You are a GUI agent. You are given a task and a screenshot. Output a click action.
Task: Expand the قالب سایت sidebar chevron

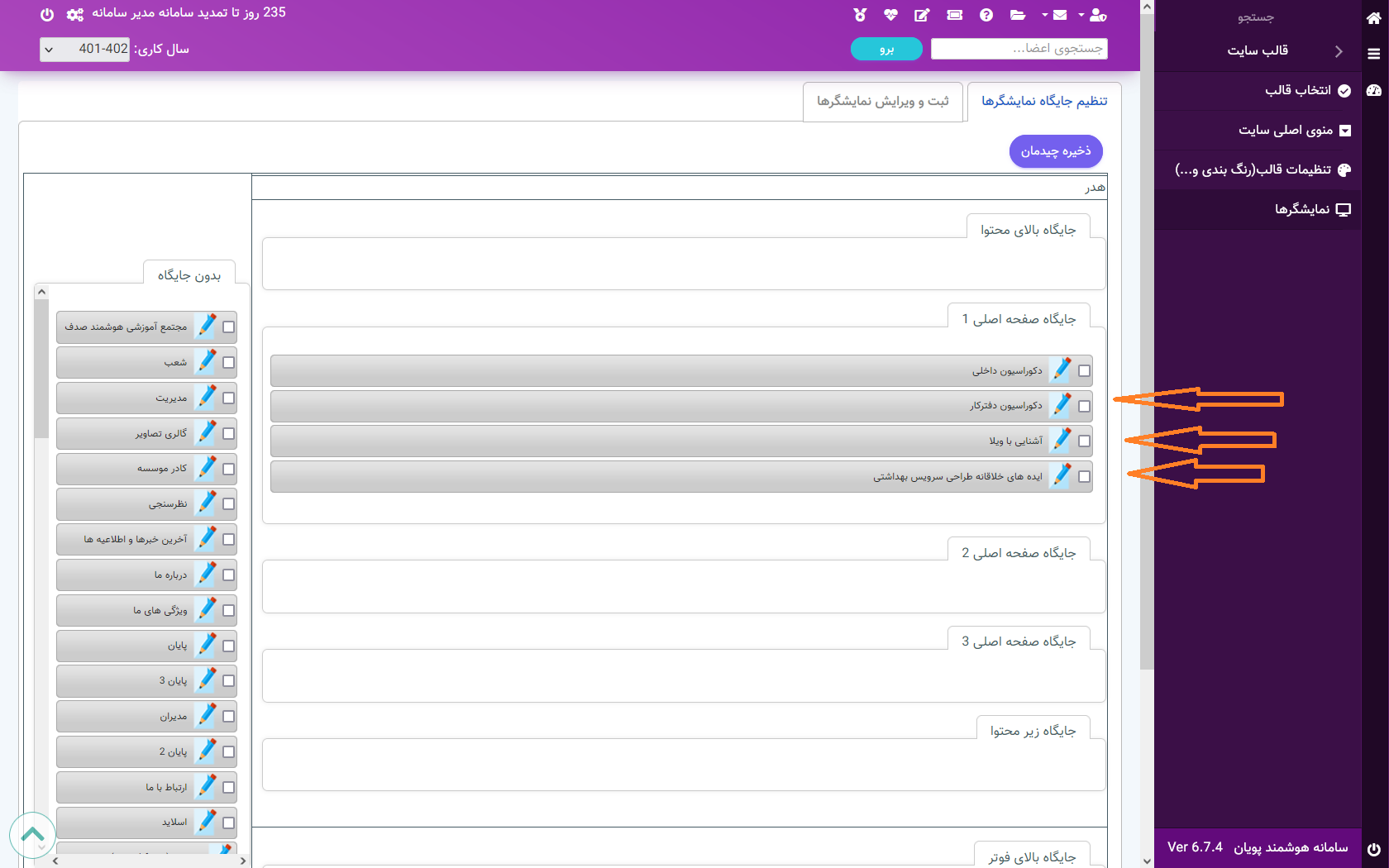1339,51
